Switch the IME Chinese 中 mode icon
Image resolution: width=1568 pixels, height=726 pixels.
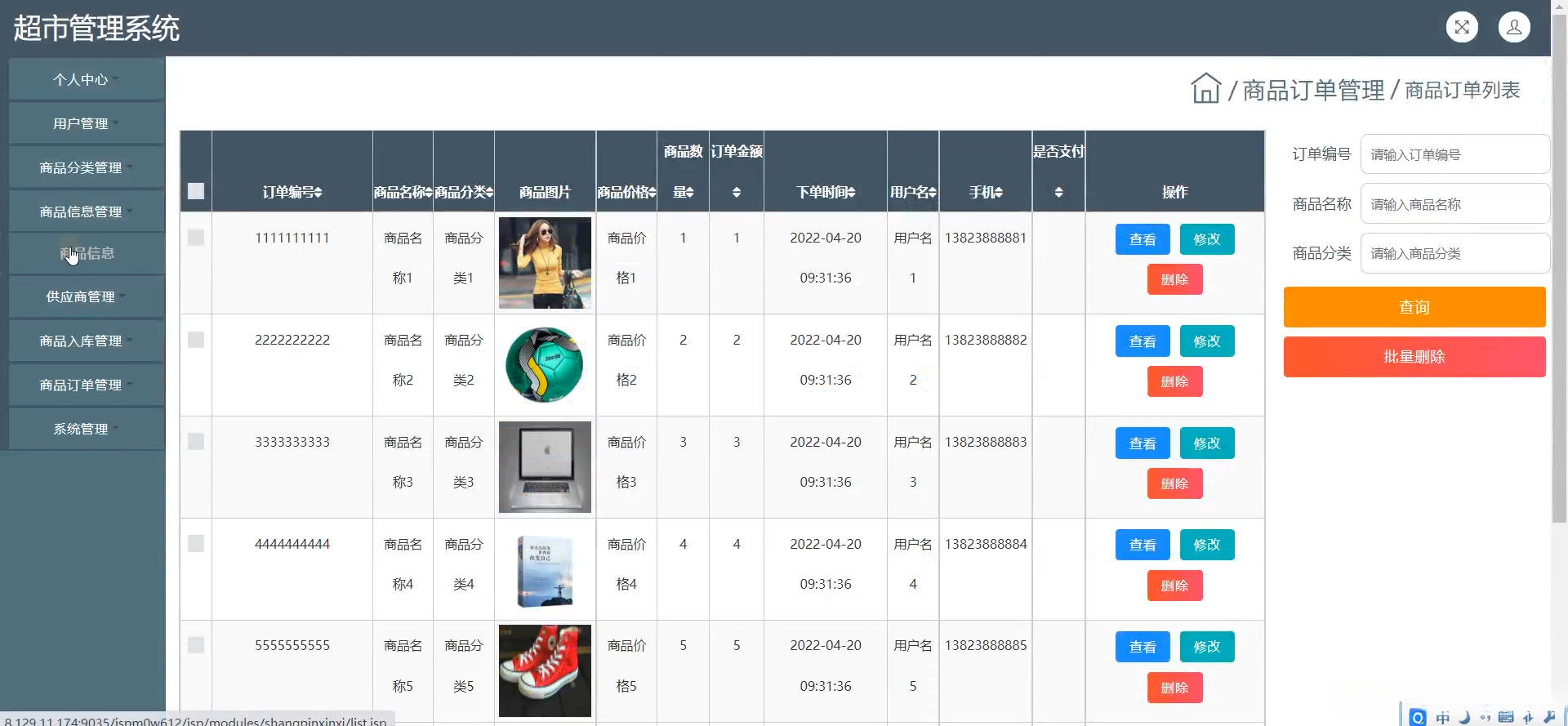click(x=1443, y=718)
